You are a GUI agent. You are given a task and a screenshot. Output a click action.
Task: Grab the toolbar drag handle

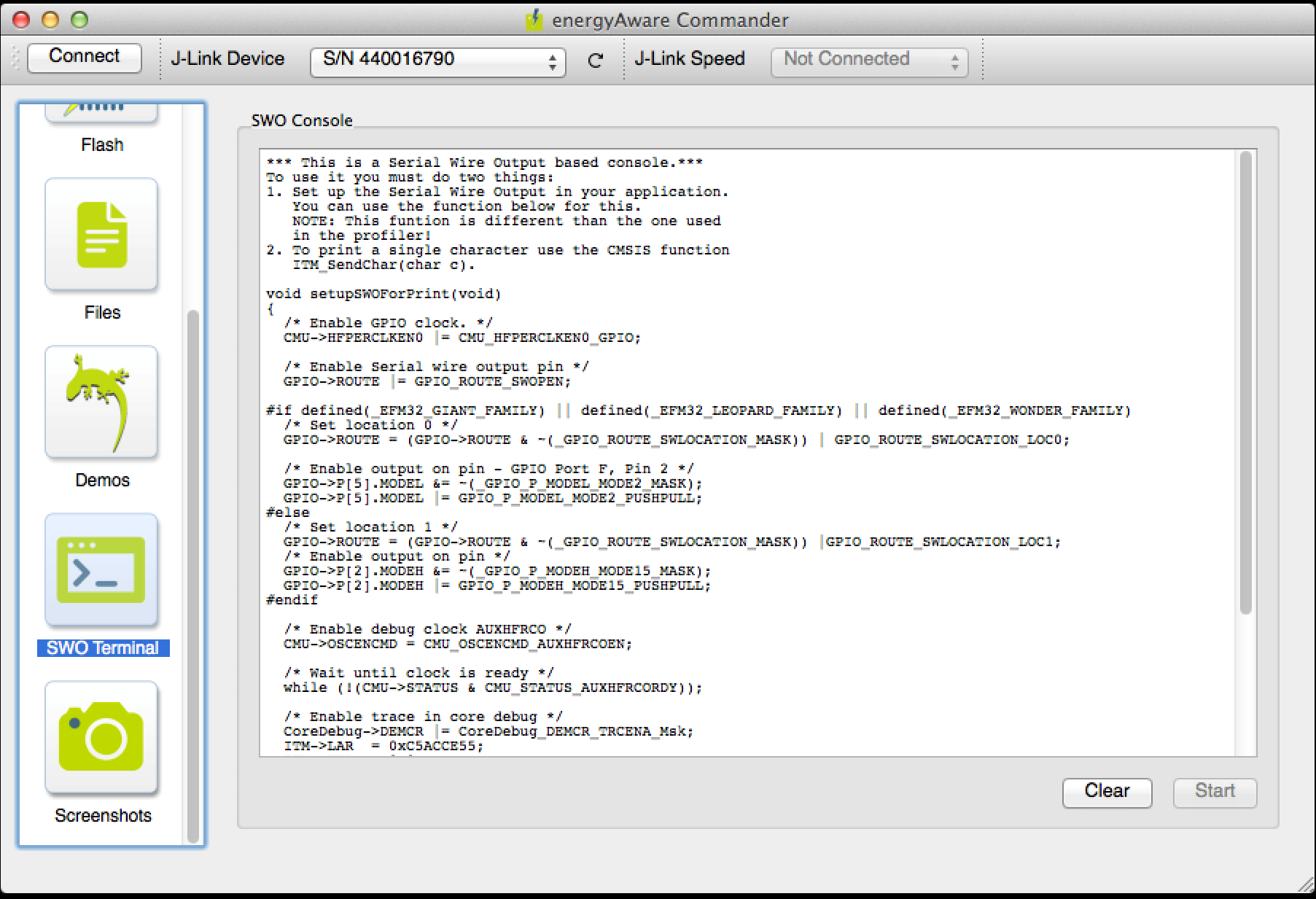tap(15, 58)
